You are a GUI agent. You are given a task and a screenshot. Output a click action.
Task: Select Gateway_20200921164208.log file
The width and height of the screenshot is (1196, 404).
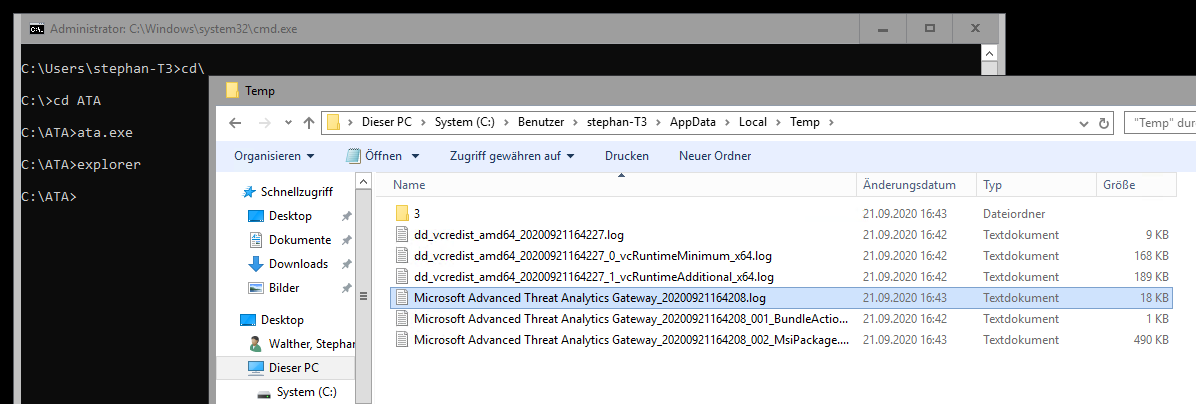pyautogui.click(x=781, y=297)
